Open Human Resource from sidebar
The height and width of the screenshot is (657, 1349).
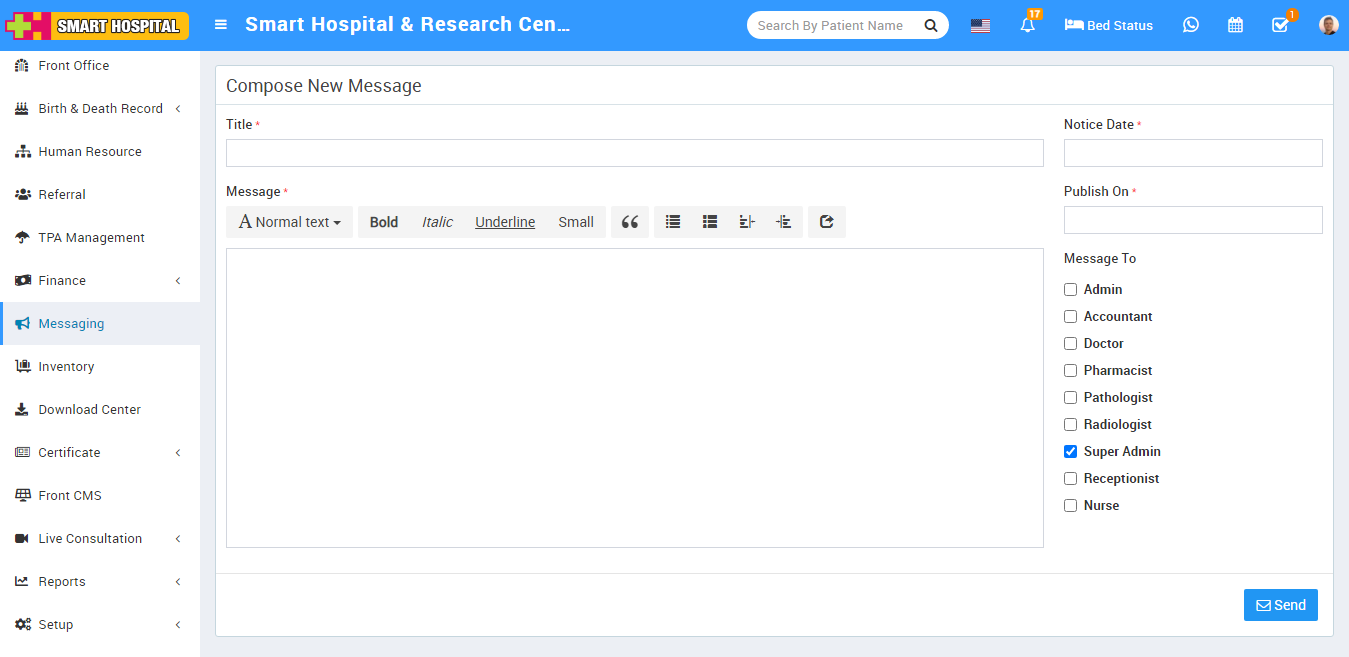90,152
